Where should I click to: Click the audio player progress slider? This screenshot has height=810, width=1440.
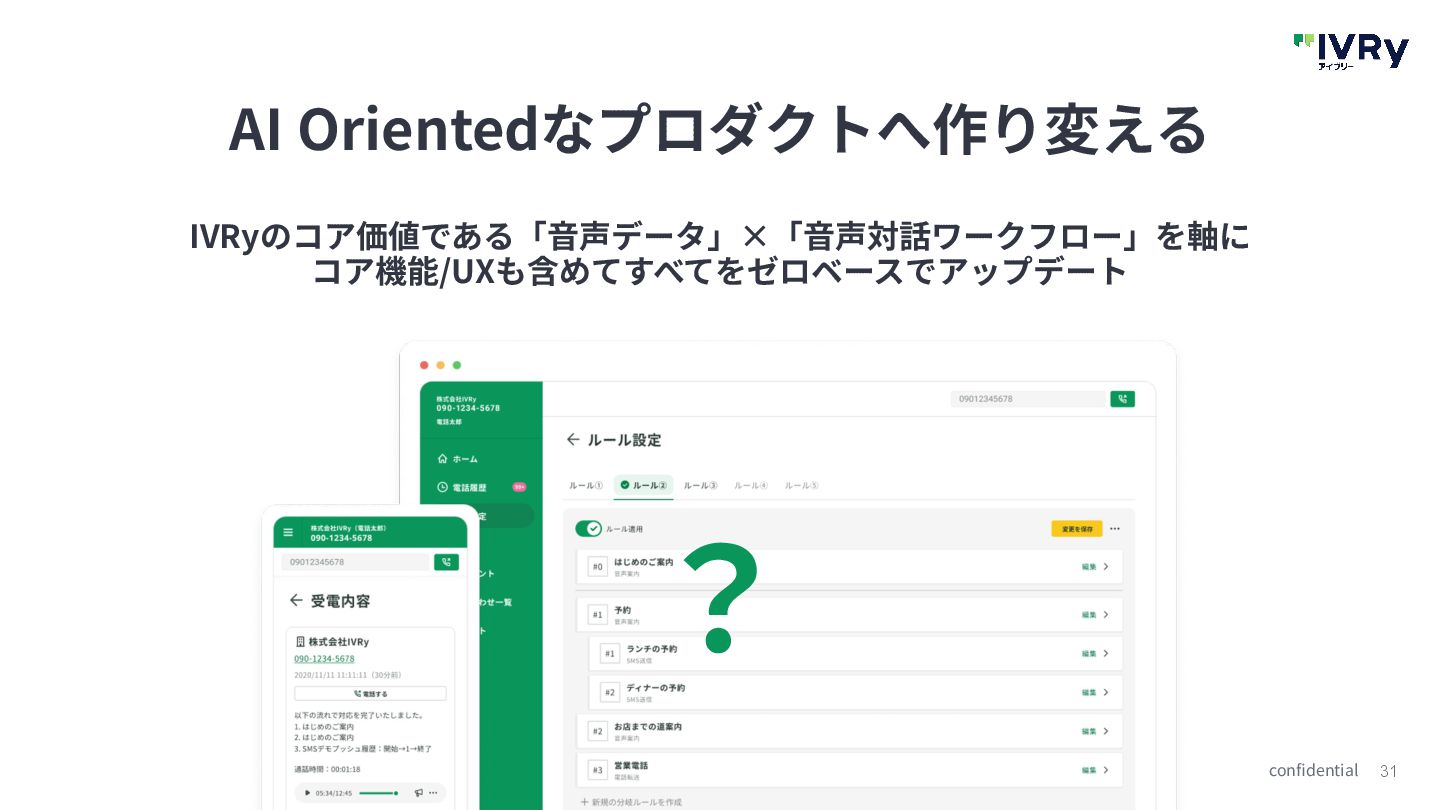[x=378, y=792]
